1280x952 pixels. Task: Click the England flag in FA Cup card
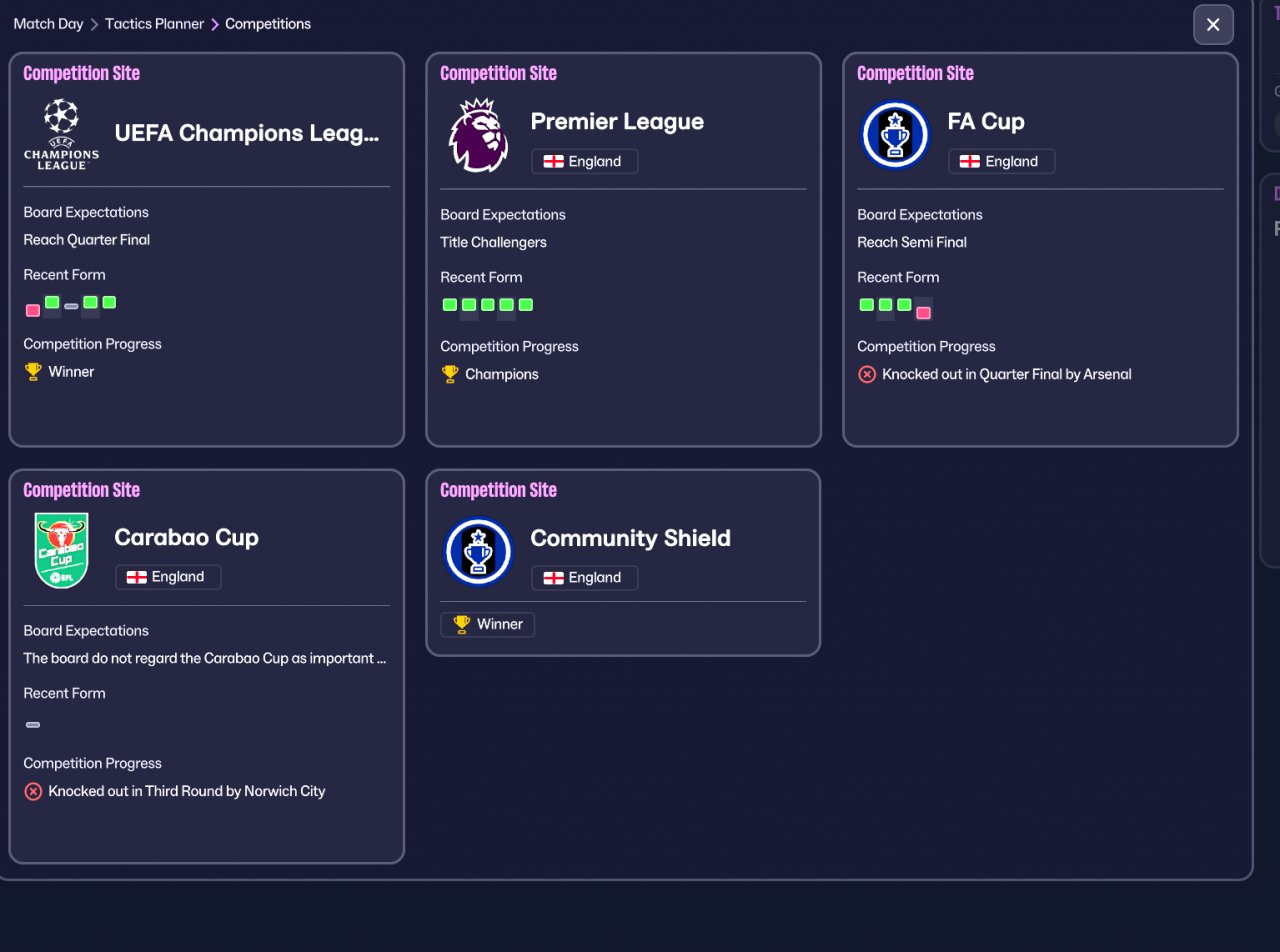(970, 161)
